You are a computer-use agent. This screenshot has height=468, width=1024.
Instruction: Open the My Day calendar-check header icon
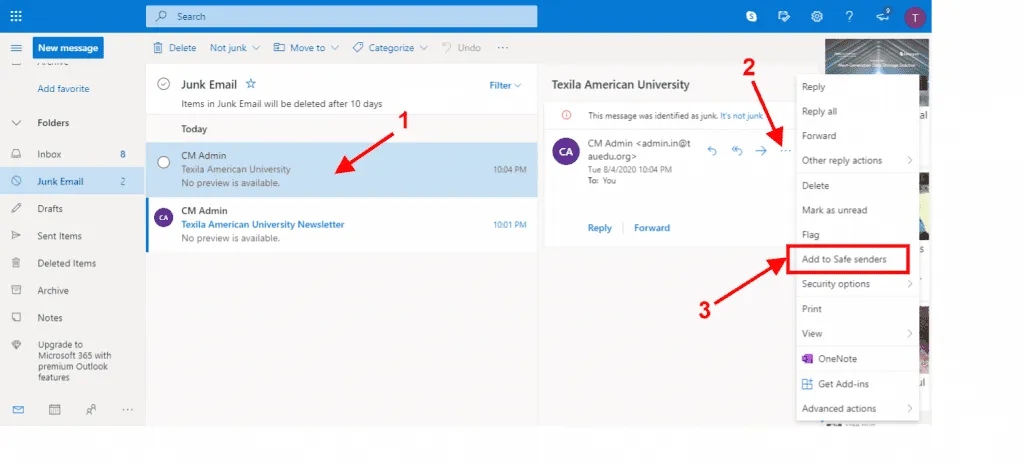(x=784, y=17)
